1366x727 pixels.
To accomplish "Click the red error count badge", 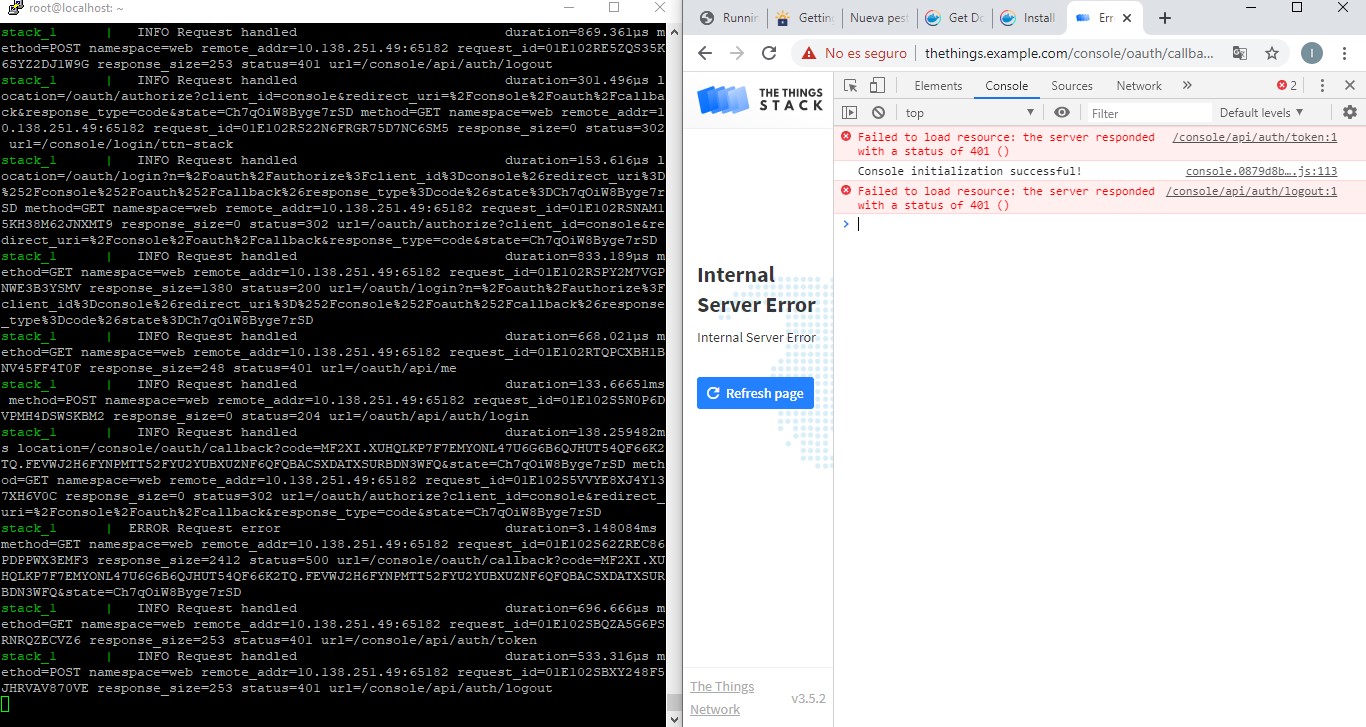I will pos(1286,86).
